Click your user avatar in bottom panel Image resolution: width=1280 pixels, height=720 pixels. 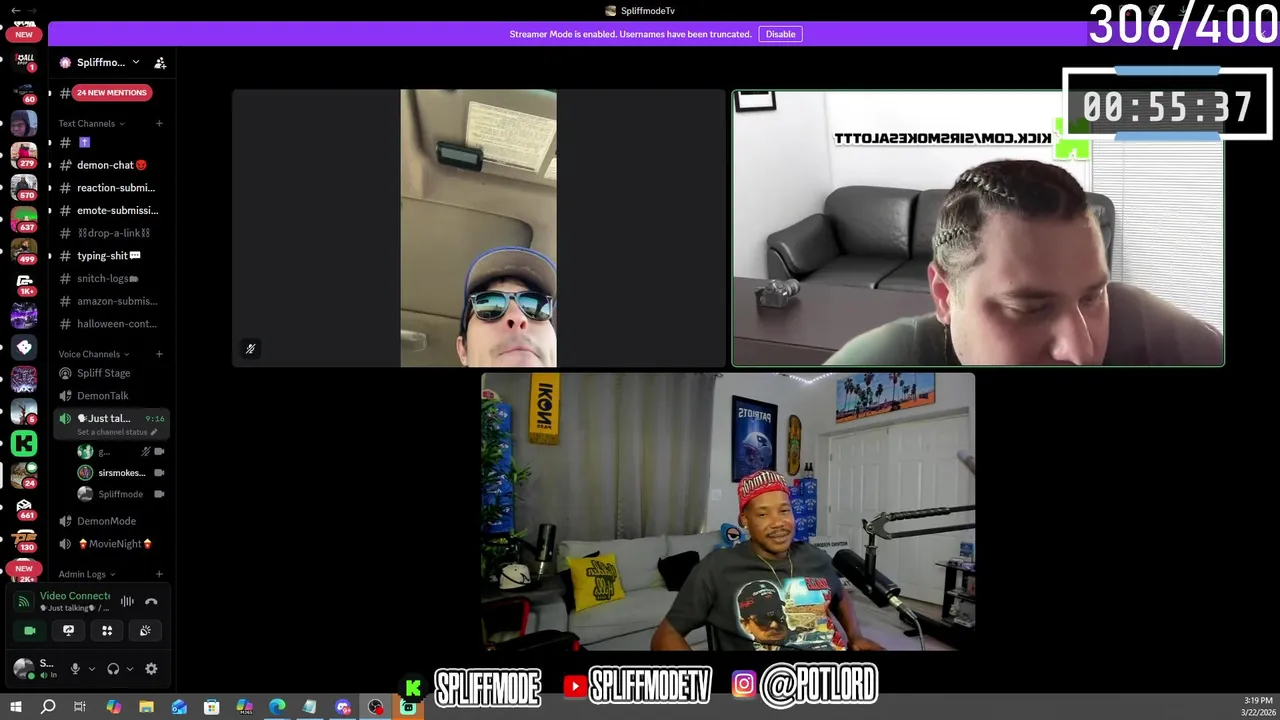[x=23, y=669]
